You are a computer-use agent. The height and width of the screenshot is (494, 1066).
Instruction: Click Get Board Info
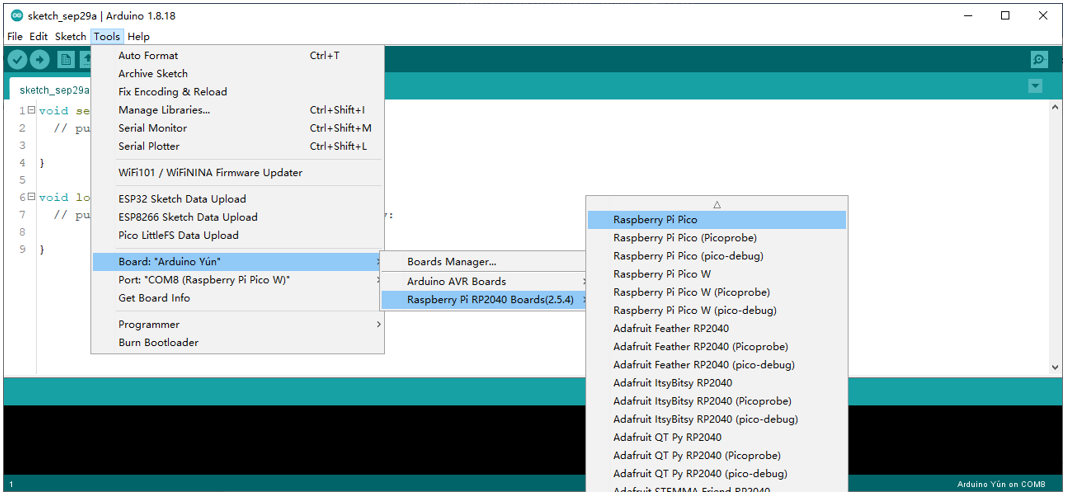click(238, 298)
